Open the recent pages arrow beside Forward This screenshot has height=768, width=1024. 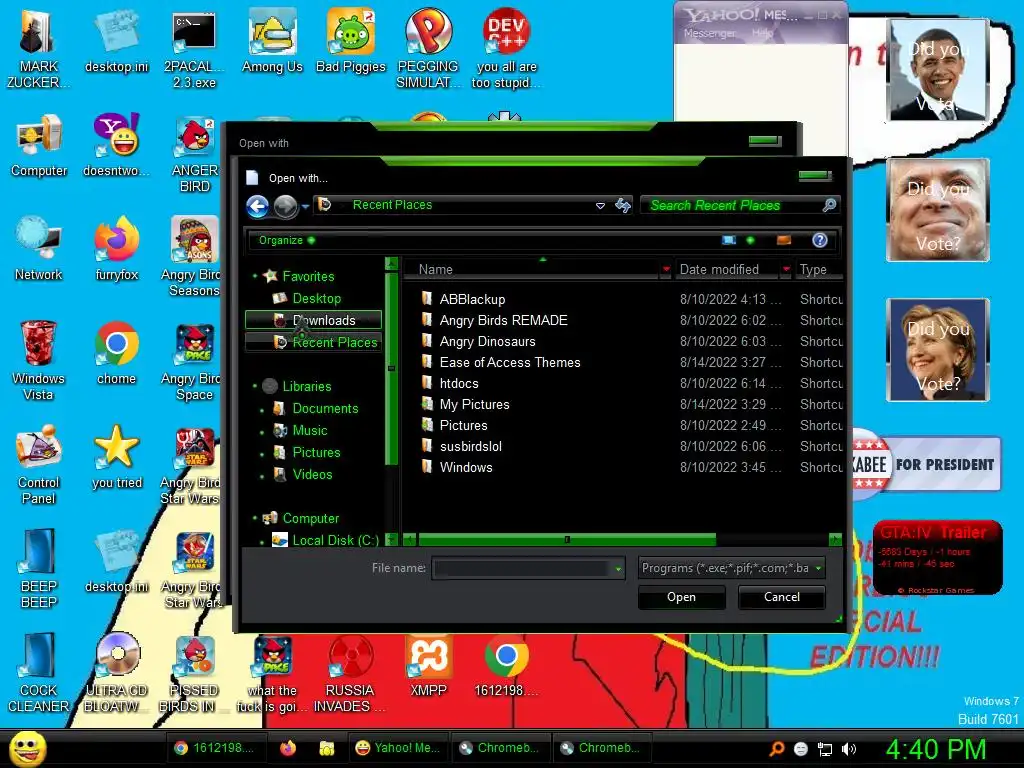305,206
